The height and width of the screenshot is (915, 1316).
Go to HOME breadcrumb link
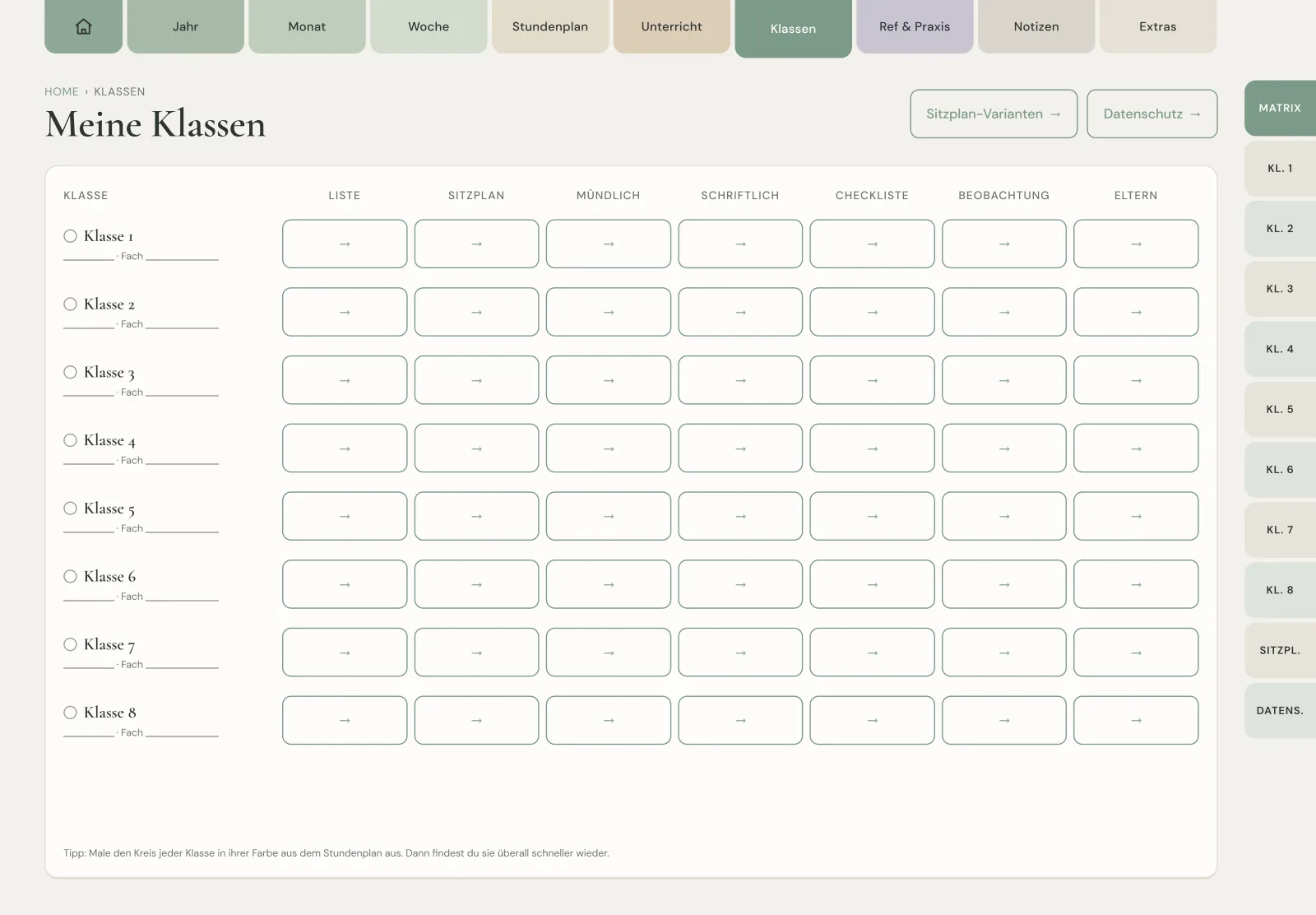62,91
